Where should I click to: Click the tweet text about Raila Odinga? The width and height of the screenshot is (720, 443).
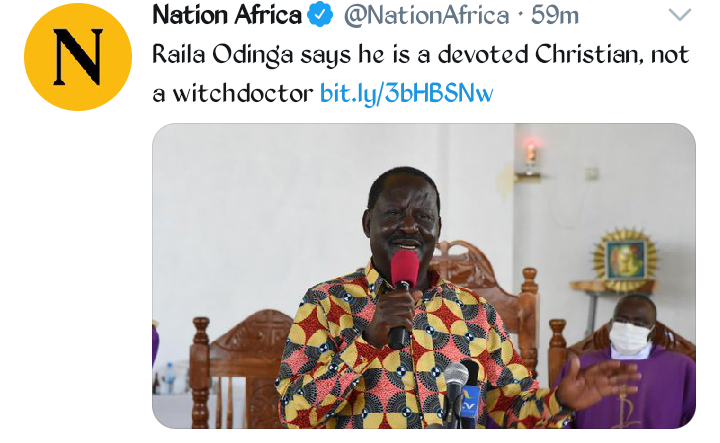421,74
